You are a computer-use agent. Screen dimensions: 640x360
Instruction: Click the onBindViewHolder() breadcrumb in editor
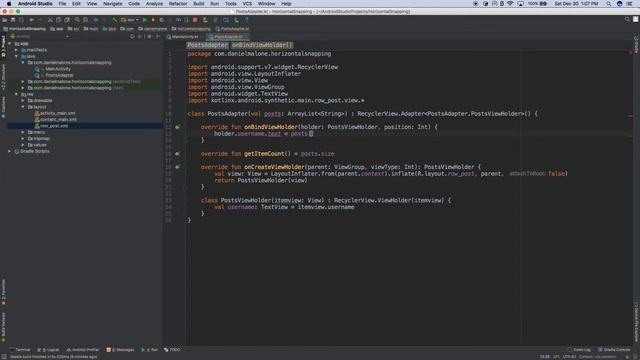tap(262, 45)
